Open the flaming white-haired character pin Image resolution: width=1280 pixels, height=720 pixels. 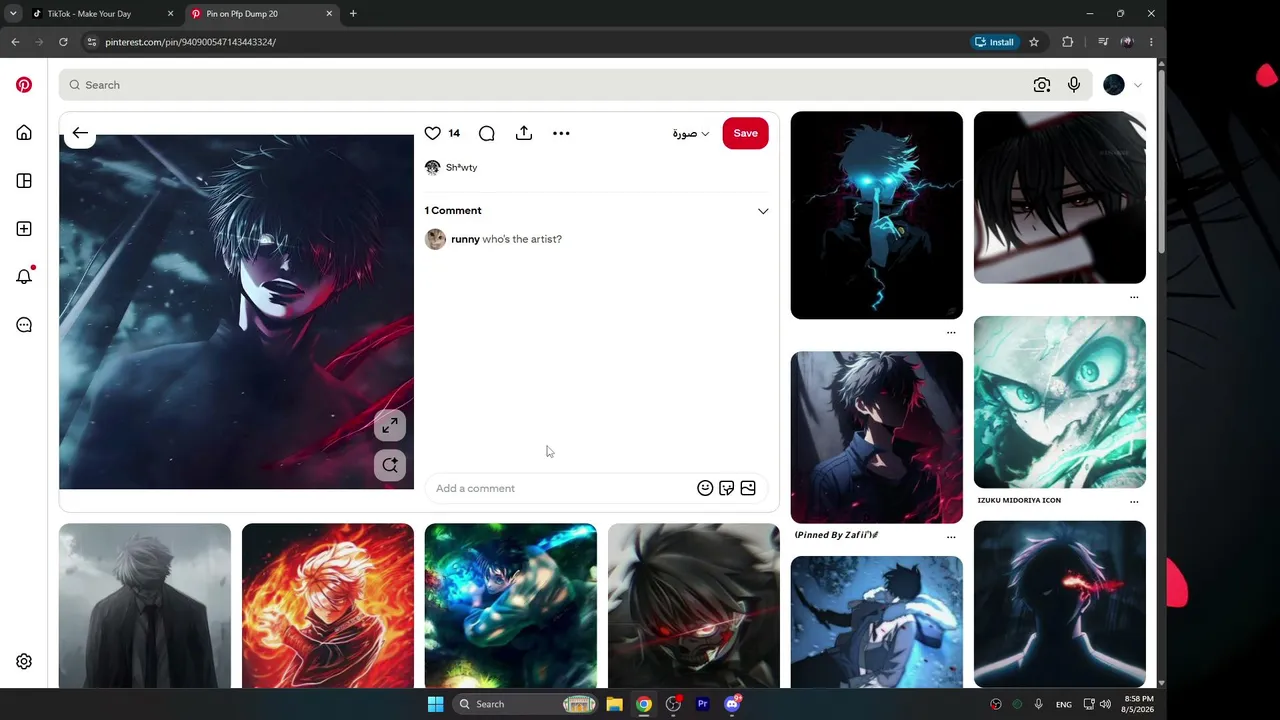pyautogui.click(x=328, y=606)
